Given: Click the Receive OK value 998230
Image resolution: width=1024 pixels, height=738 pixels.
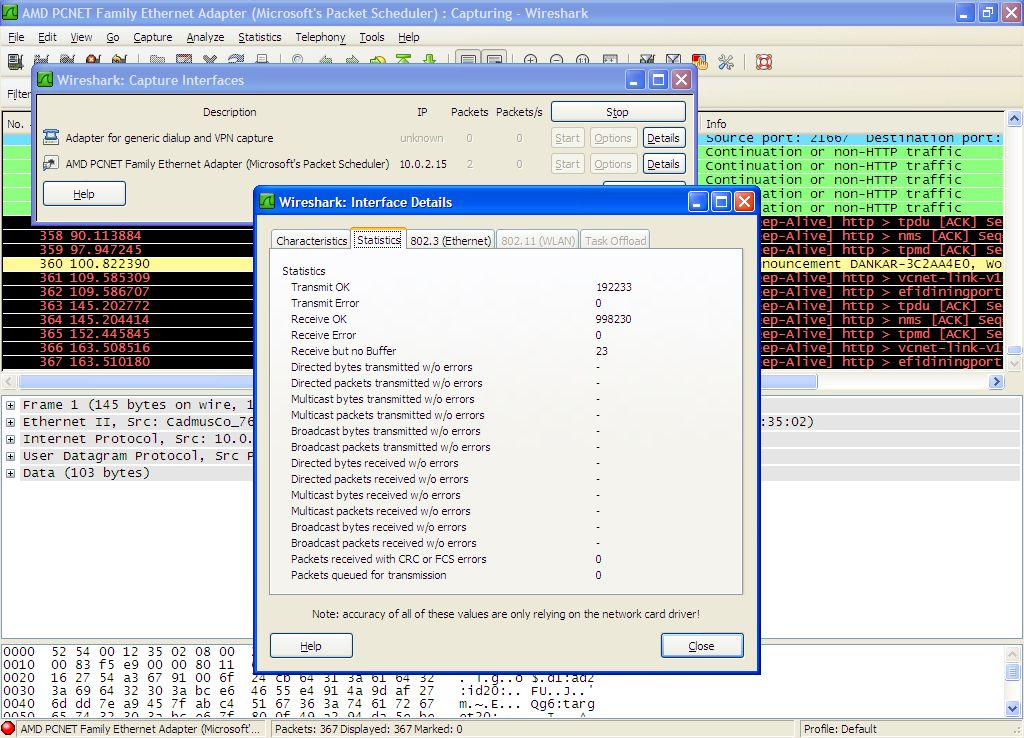Looking at the screenshot, I should click(613, 319).
